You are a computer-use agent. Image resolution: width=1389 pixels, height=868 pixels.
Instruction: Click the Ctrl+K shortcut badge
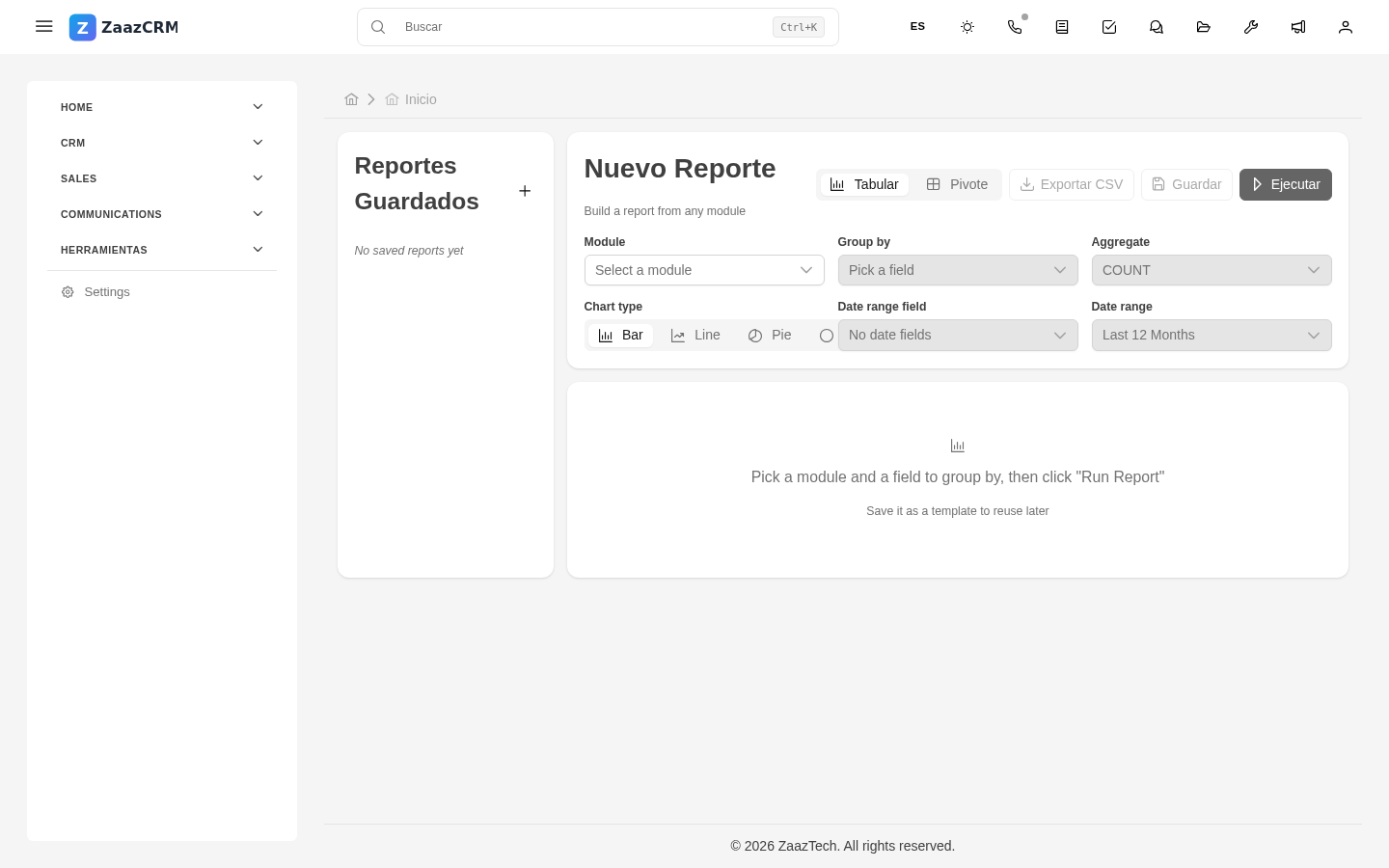click(799, 27)
